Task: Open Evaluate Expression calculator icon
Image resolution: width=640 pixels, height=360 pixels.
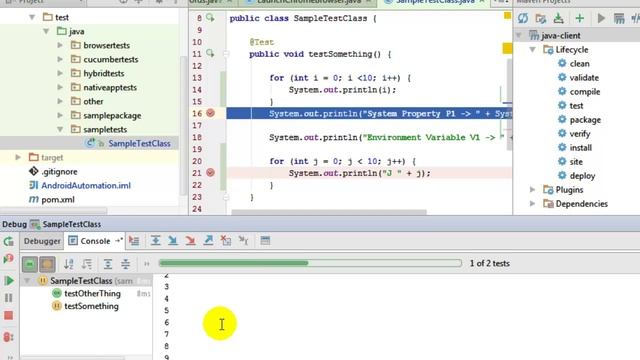Action: point(265,241)
